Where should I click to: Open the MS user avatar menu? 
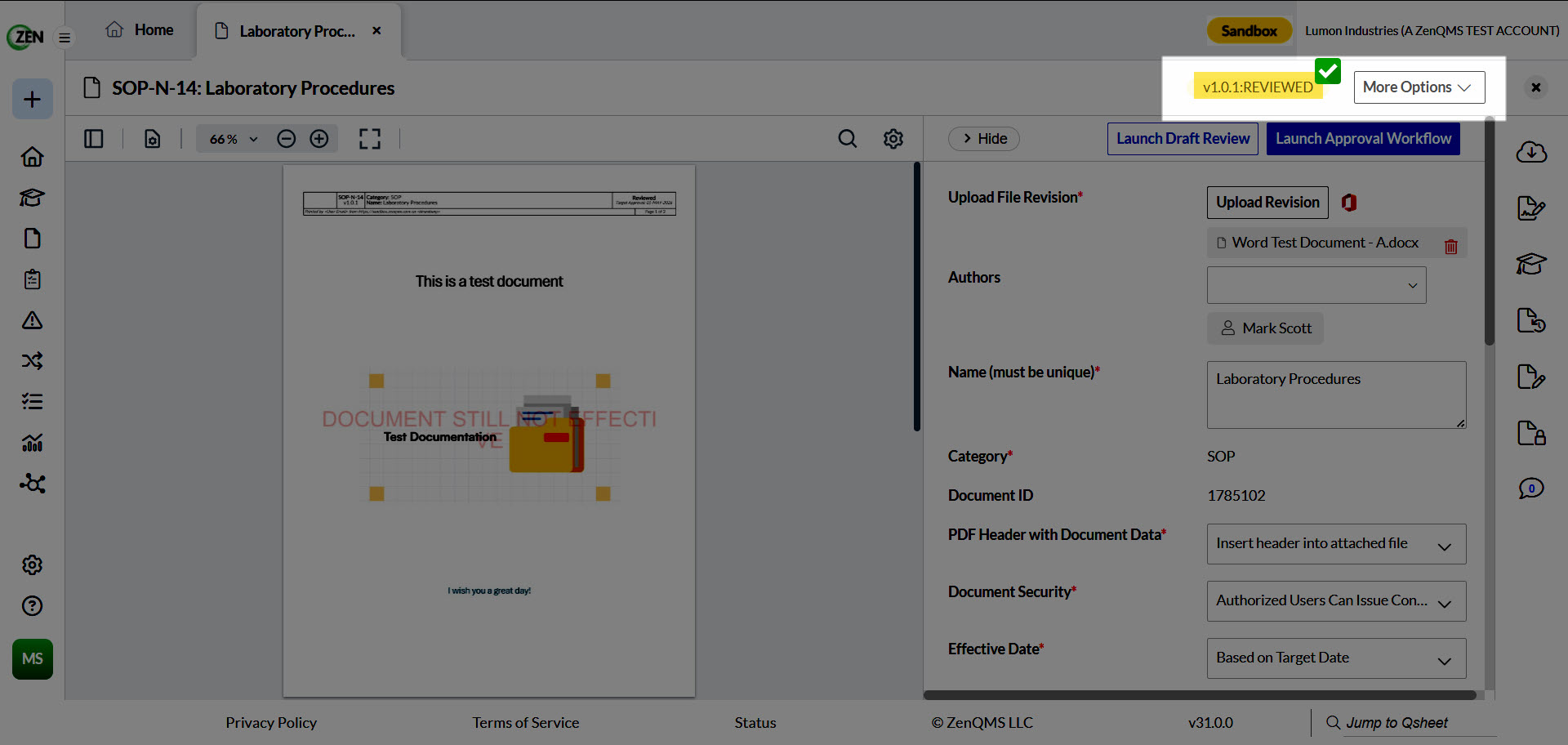click(x=33, y=658)
